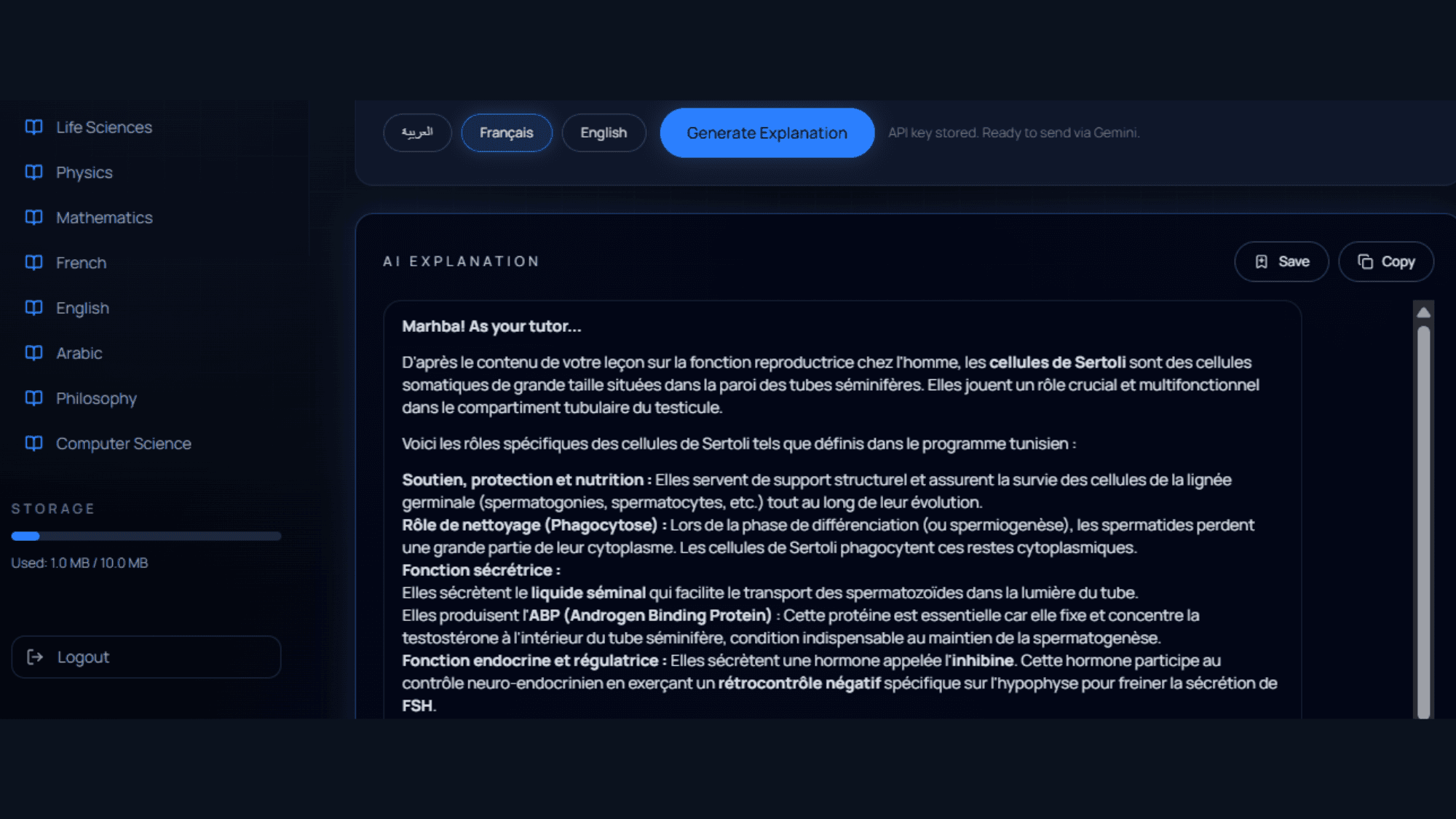The height and width of the screenshot is (819, 1456).
Task: Click the AI explanation text box
Action: coord(842,510)
